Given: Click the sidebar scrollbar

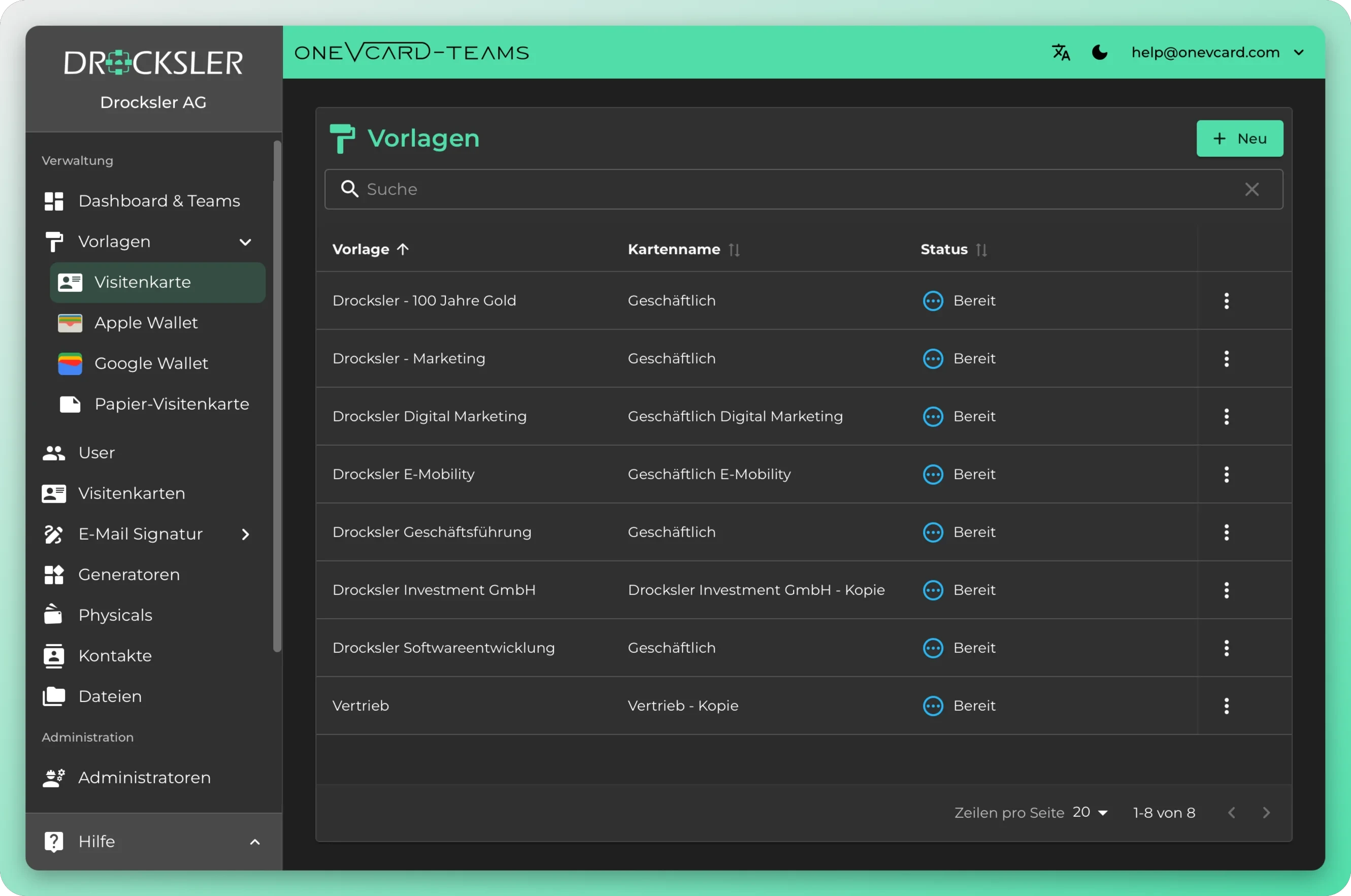Looking at the screenshot, I should [x=278, y=395].
